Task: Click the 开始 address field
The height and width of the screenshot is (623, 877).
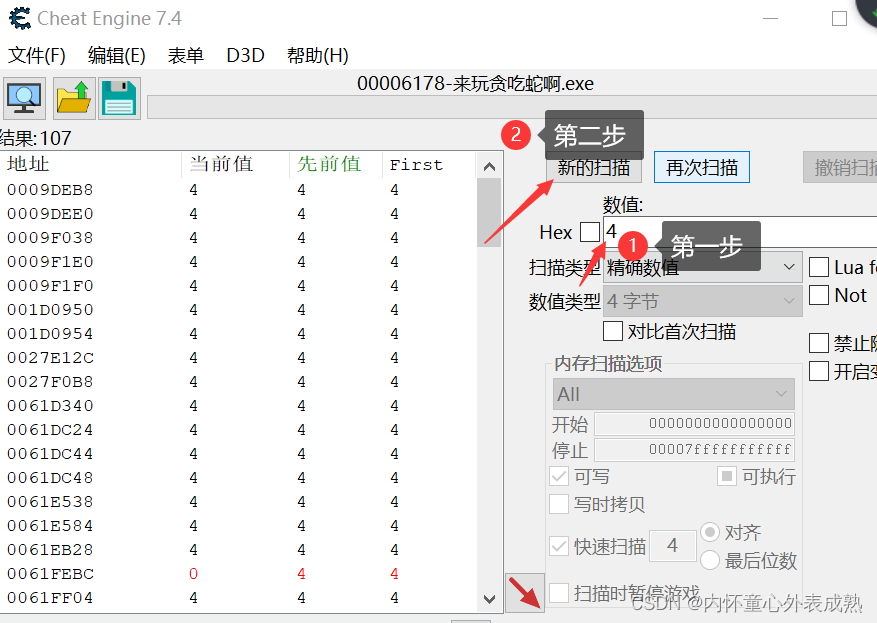Action: point(694,423)
